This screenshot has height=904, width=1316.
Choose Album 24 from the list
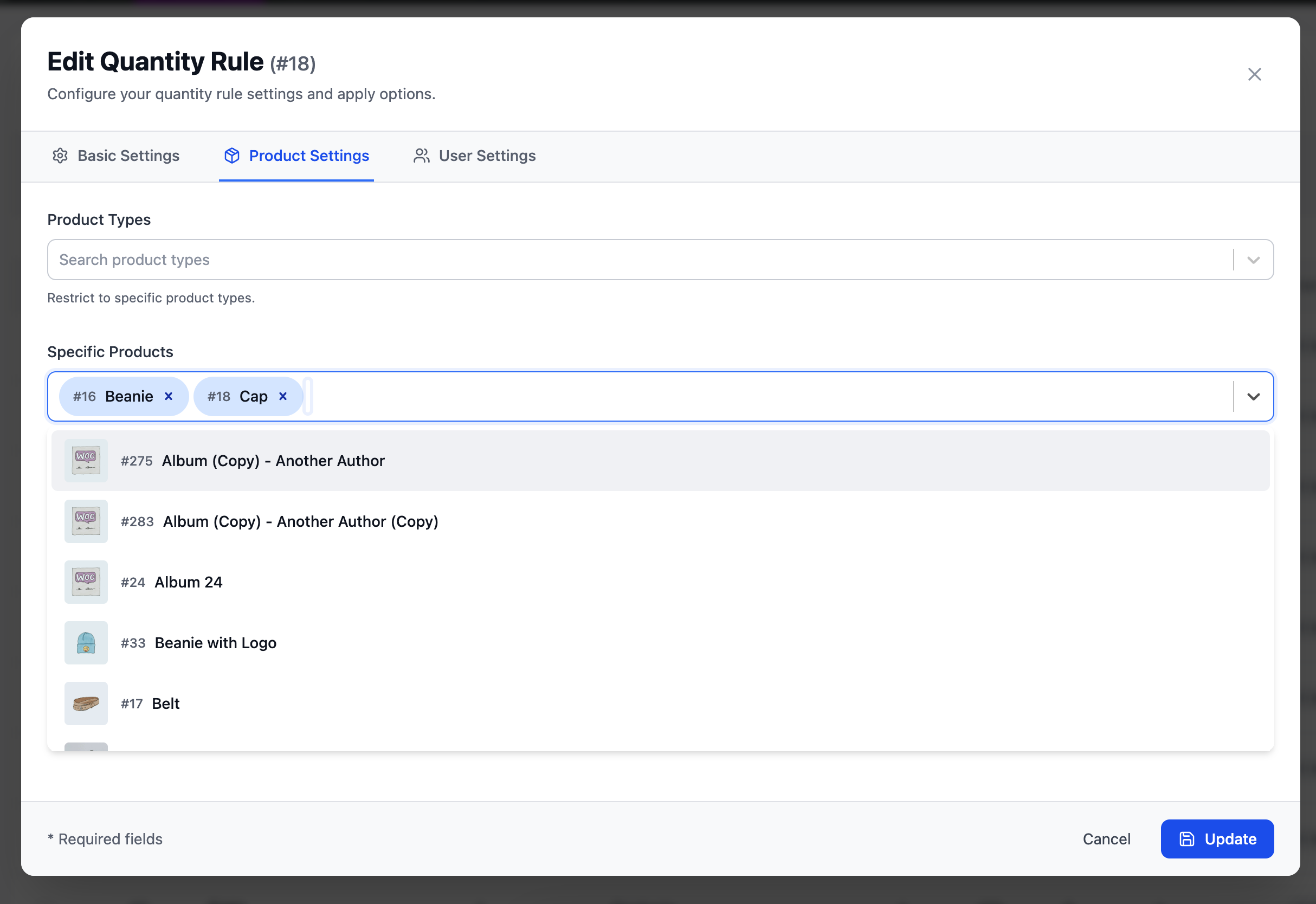189,582
